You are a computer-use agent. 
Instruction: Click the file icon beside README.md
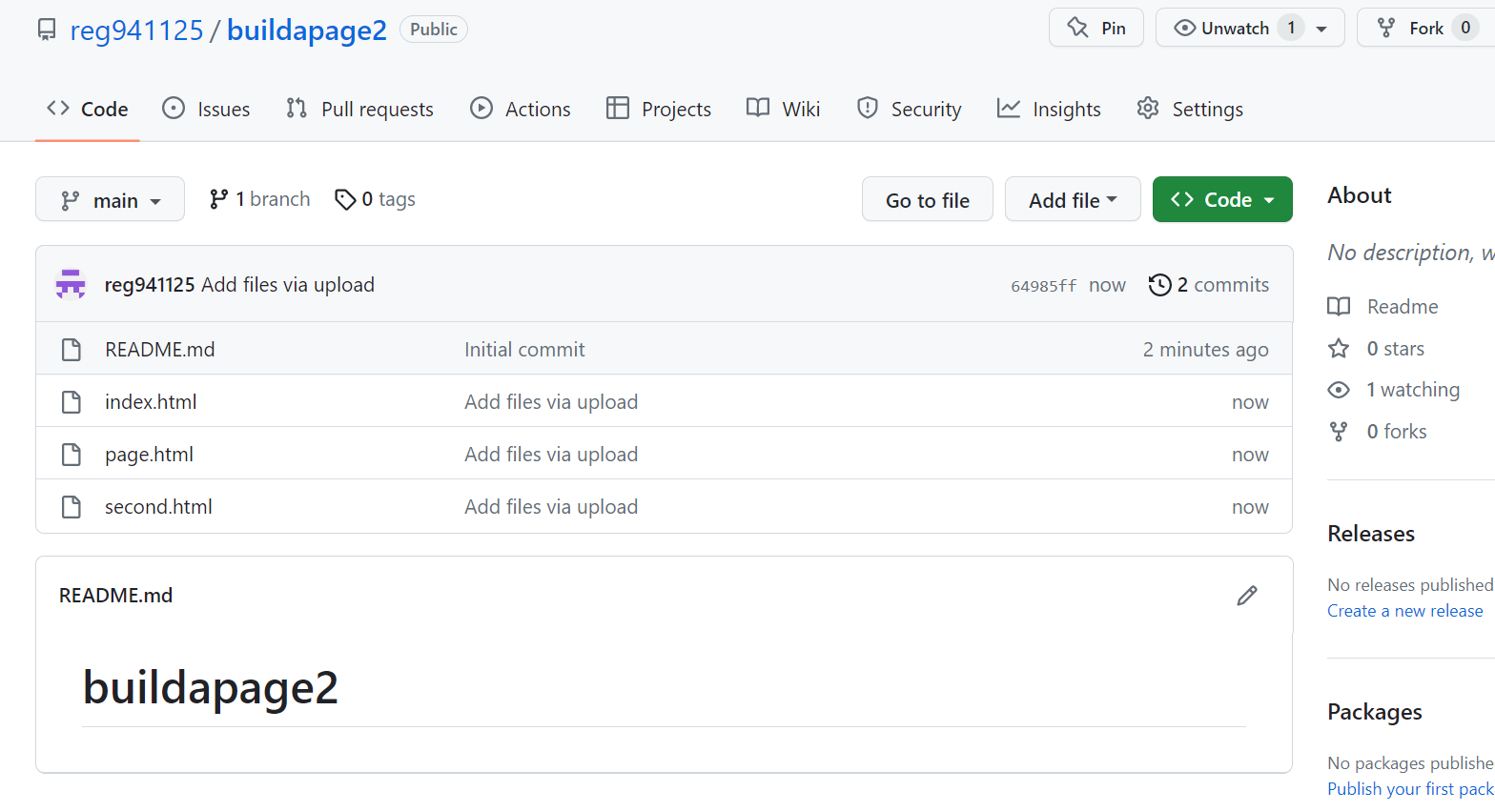pos(72,350)
